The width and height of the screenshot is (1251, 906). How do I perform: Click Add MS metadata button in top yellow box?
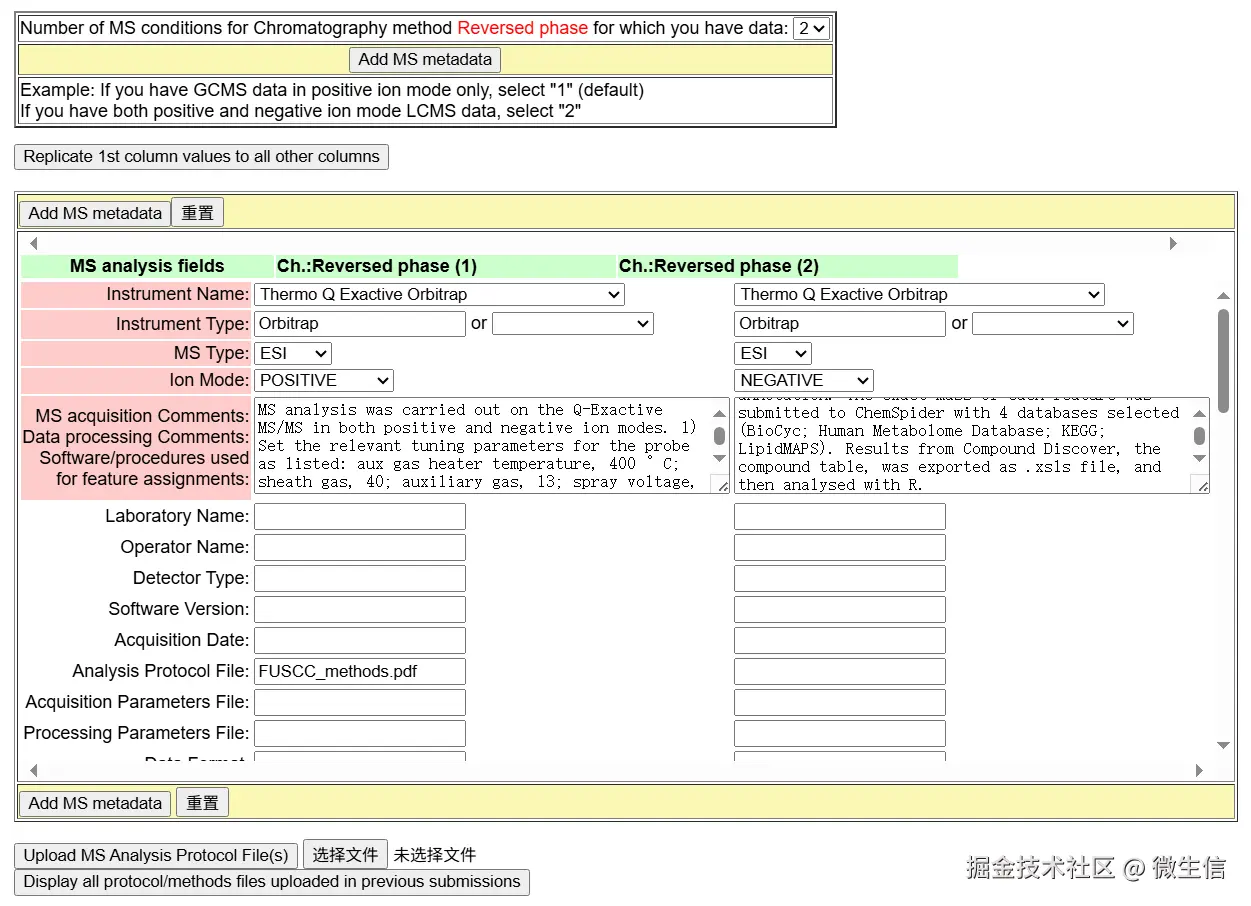425,59
